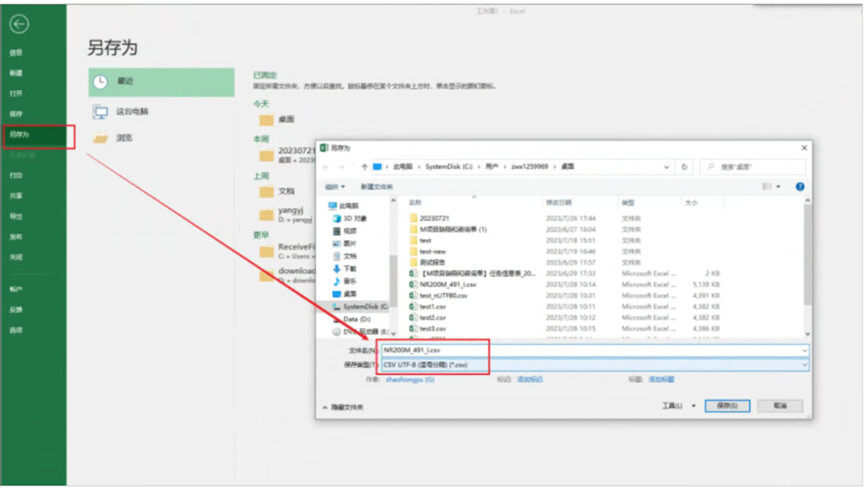Open 导出 (Export) in the backstage sidebar
This screenshot has width=865, height=488.
coord(16,216)
